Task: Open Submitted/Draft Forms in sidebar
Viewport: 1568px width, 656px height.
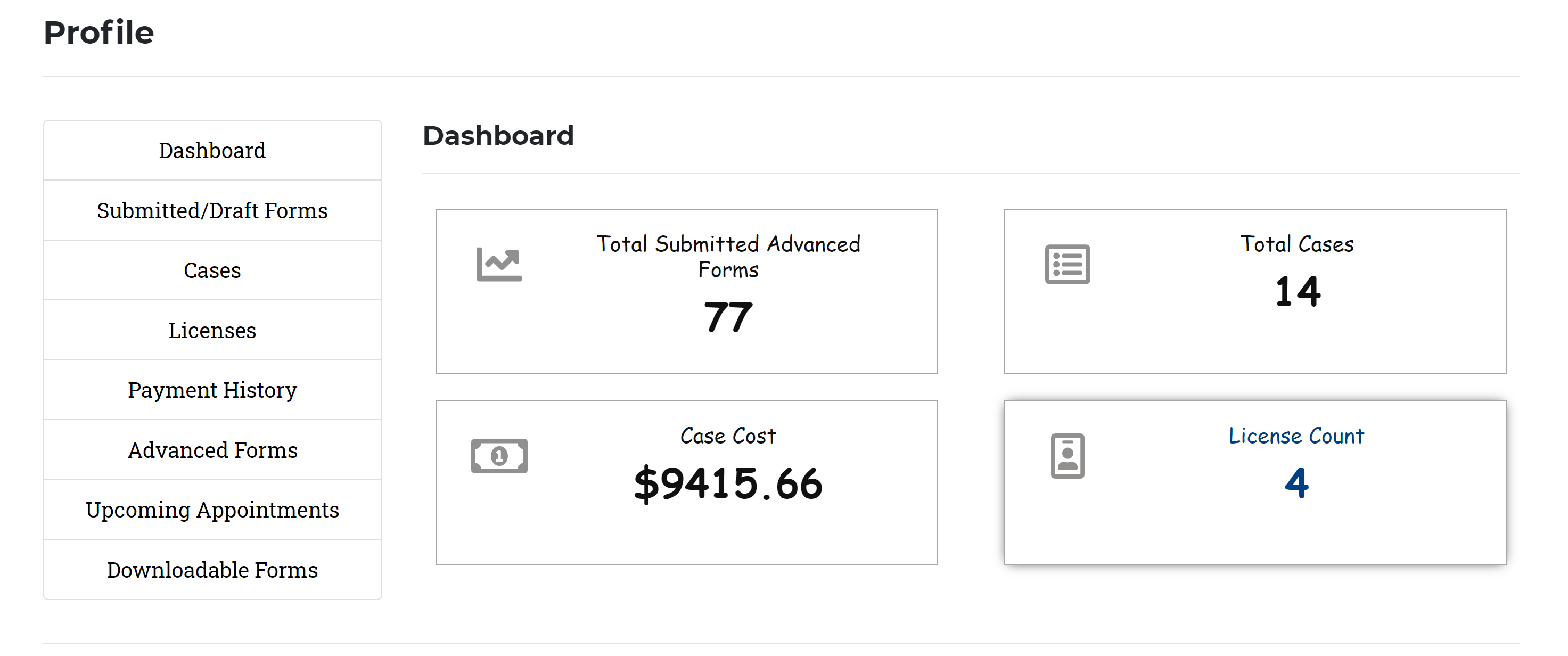Action: [x=212, y=210]
